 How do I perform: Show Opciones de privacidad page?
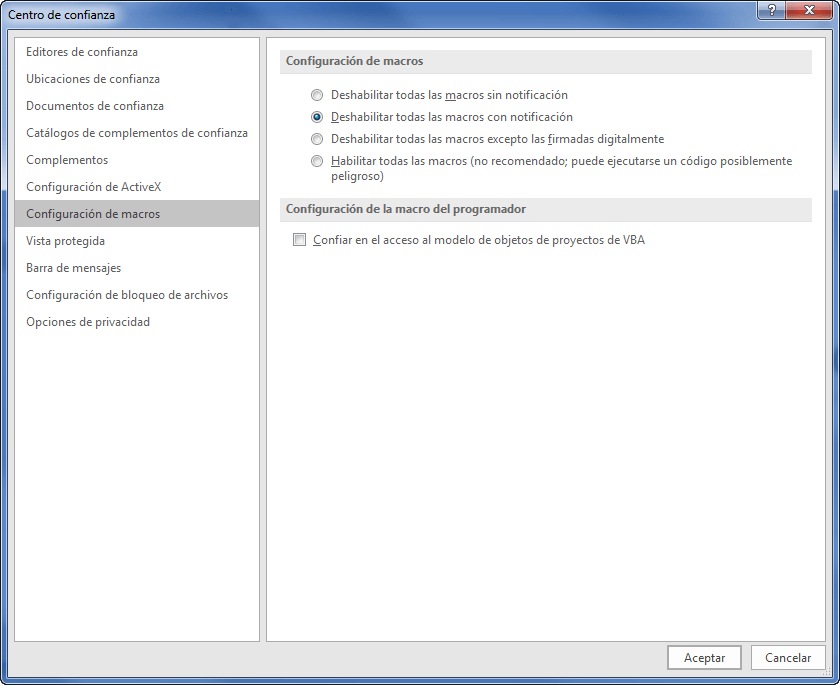(88, 322)
